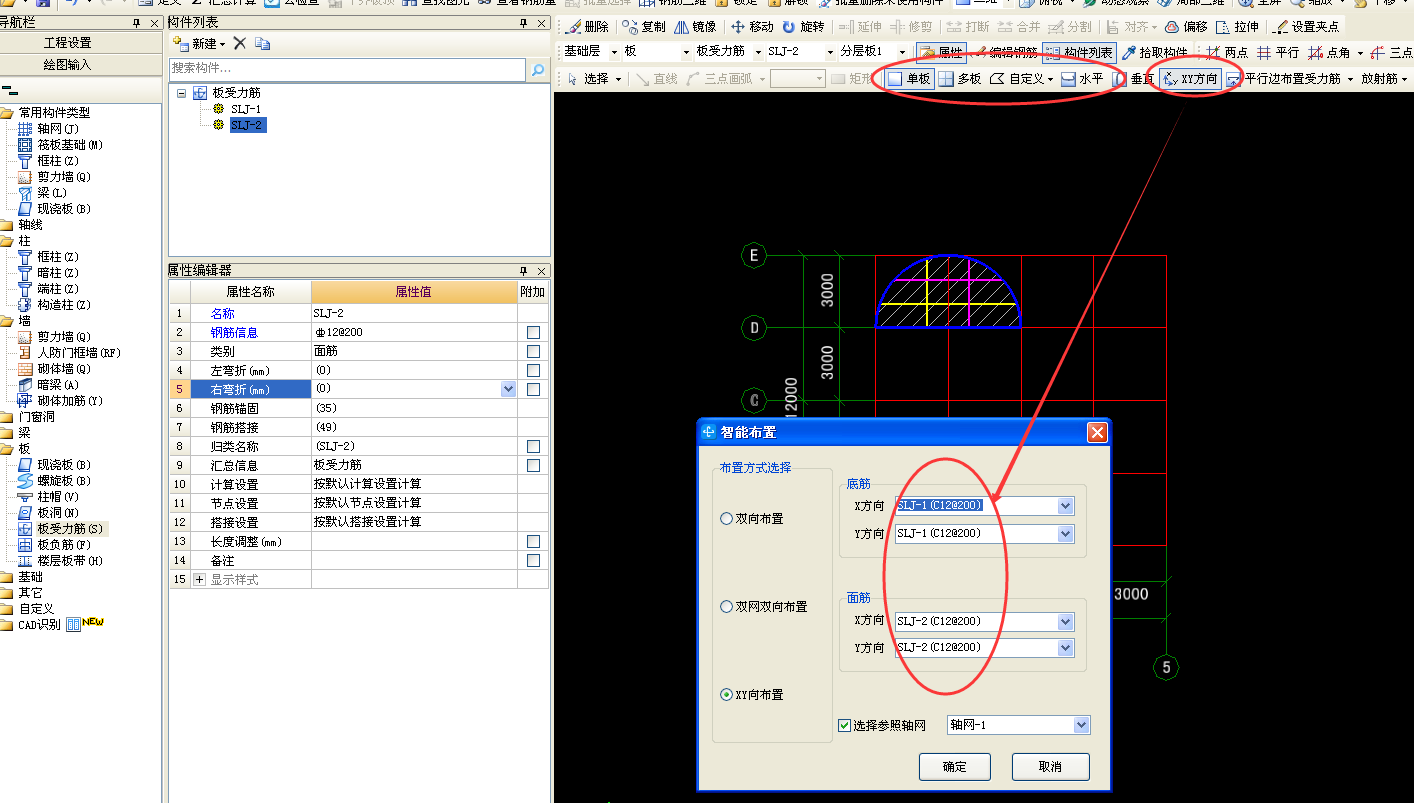Select the 水平 horizontal layout tool
This screenshot has width=1414, height=803.
click(x=1082, y=78)
